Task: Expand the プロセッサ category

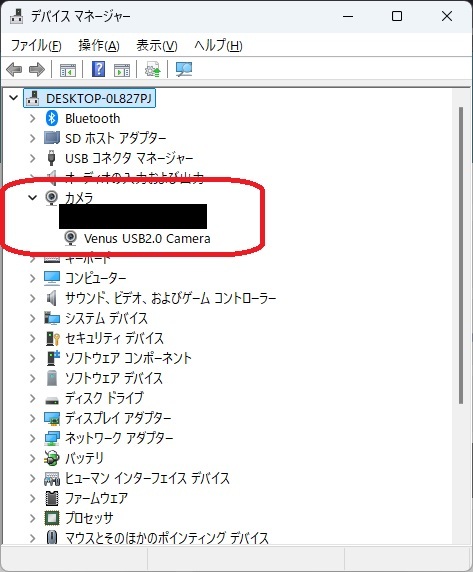Action: [x=32, y=518]
